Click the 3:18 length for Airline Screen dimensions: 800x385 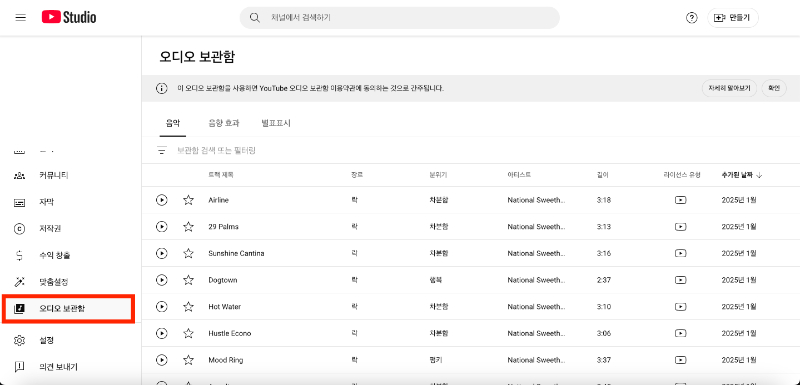point(604,200)
